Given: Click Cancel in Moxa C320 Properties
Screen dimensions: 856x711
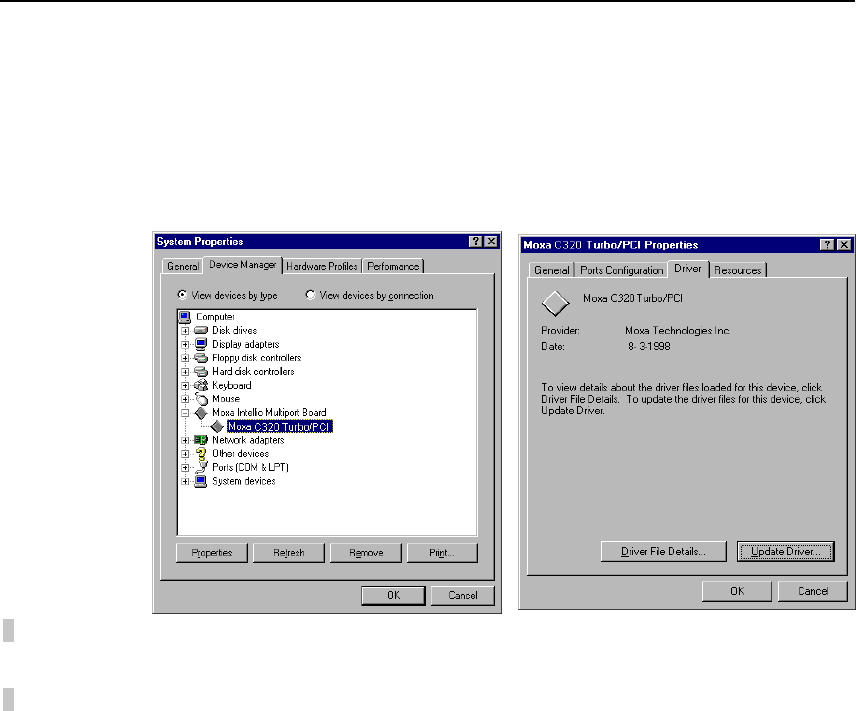Looking at the screenshot, I should [x=813, y=591].
